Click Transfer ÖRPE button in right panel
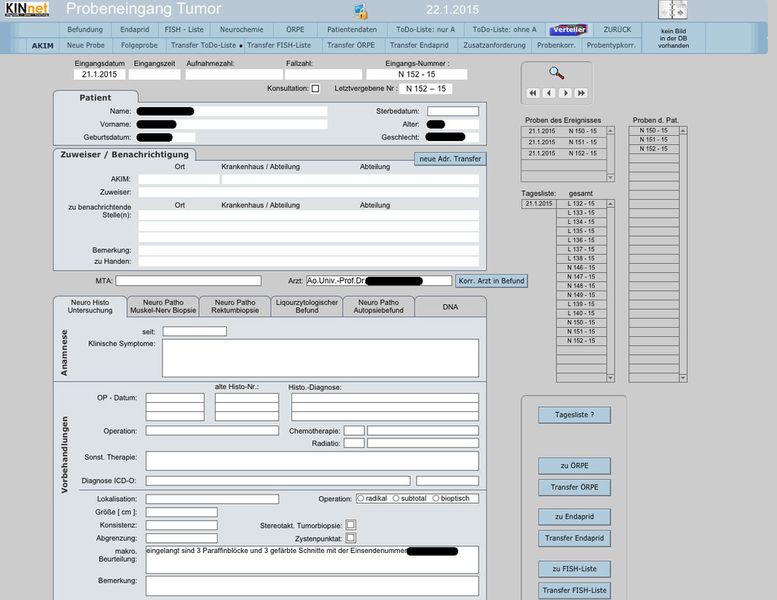 [x=574, y=487]
